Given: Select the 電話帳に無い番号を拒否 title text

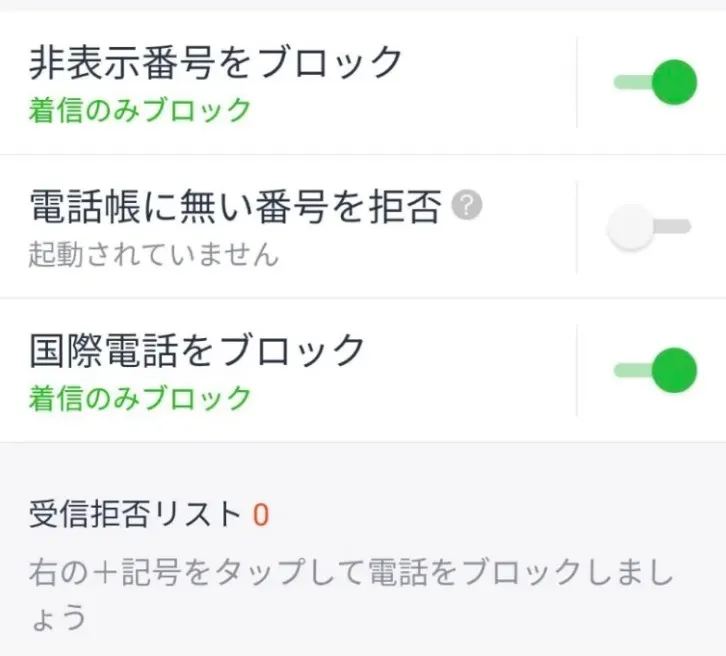Looking at the screenshot, I should coord(234,208).
